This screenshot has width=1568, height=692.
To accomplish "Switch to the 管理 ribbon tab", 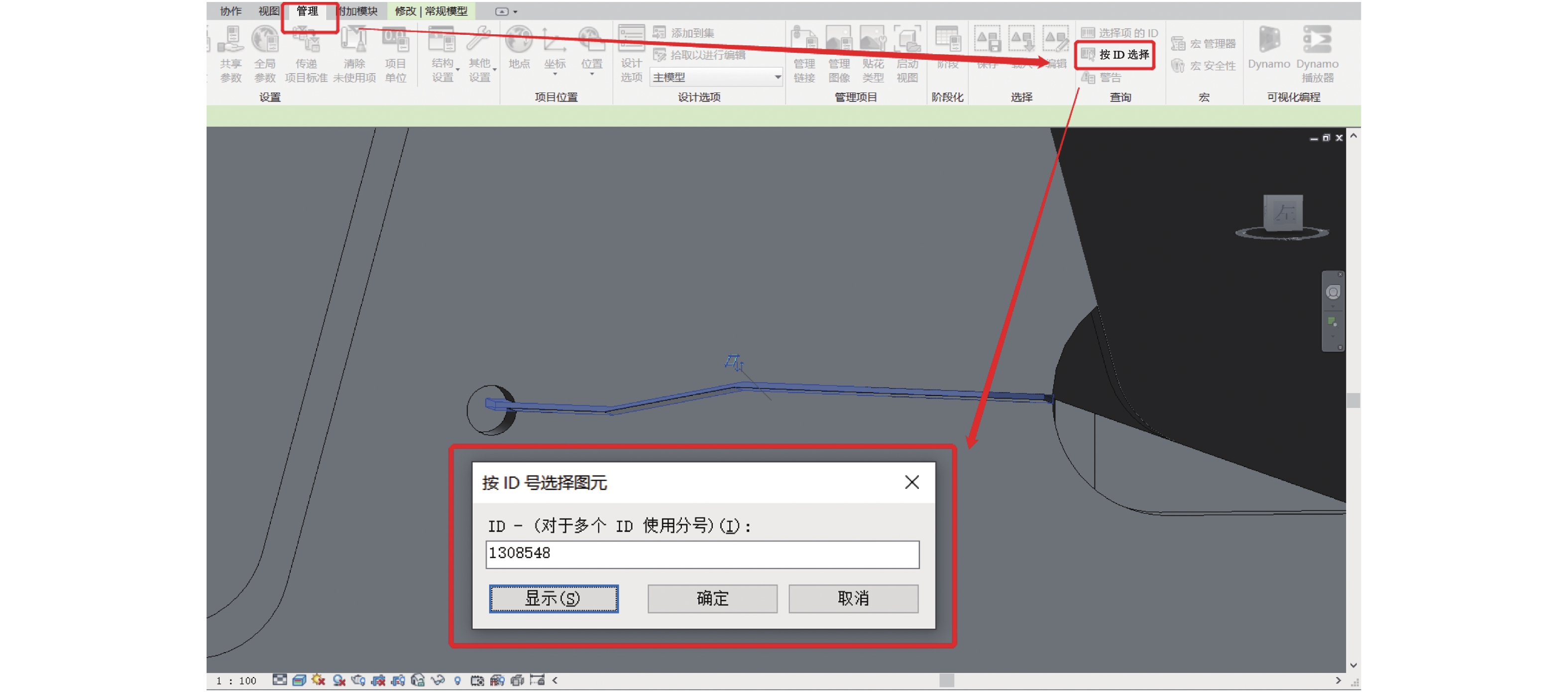I will pyautogui.click(x=308, y=11).
